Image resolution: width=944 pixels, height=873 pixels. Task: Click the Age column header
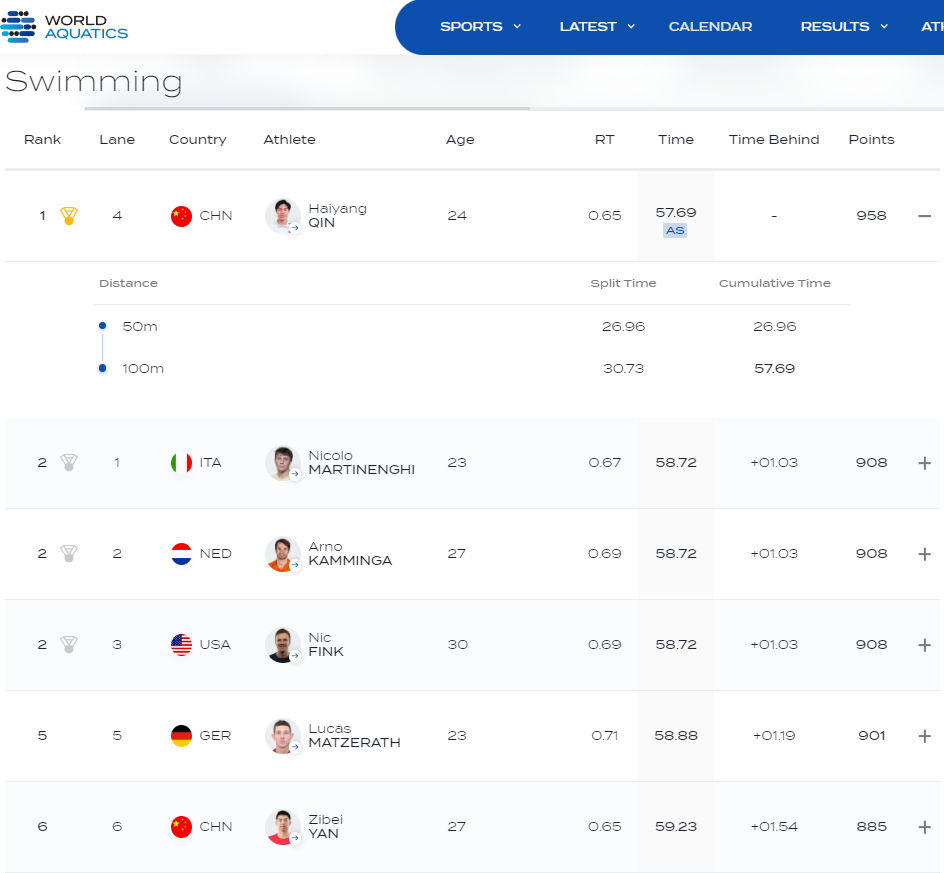[x=460, y=140]
